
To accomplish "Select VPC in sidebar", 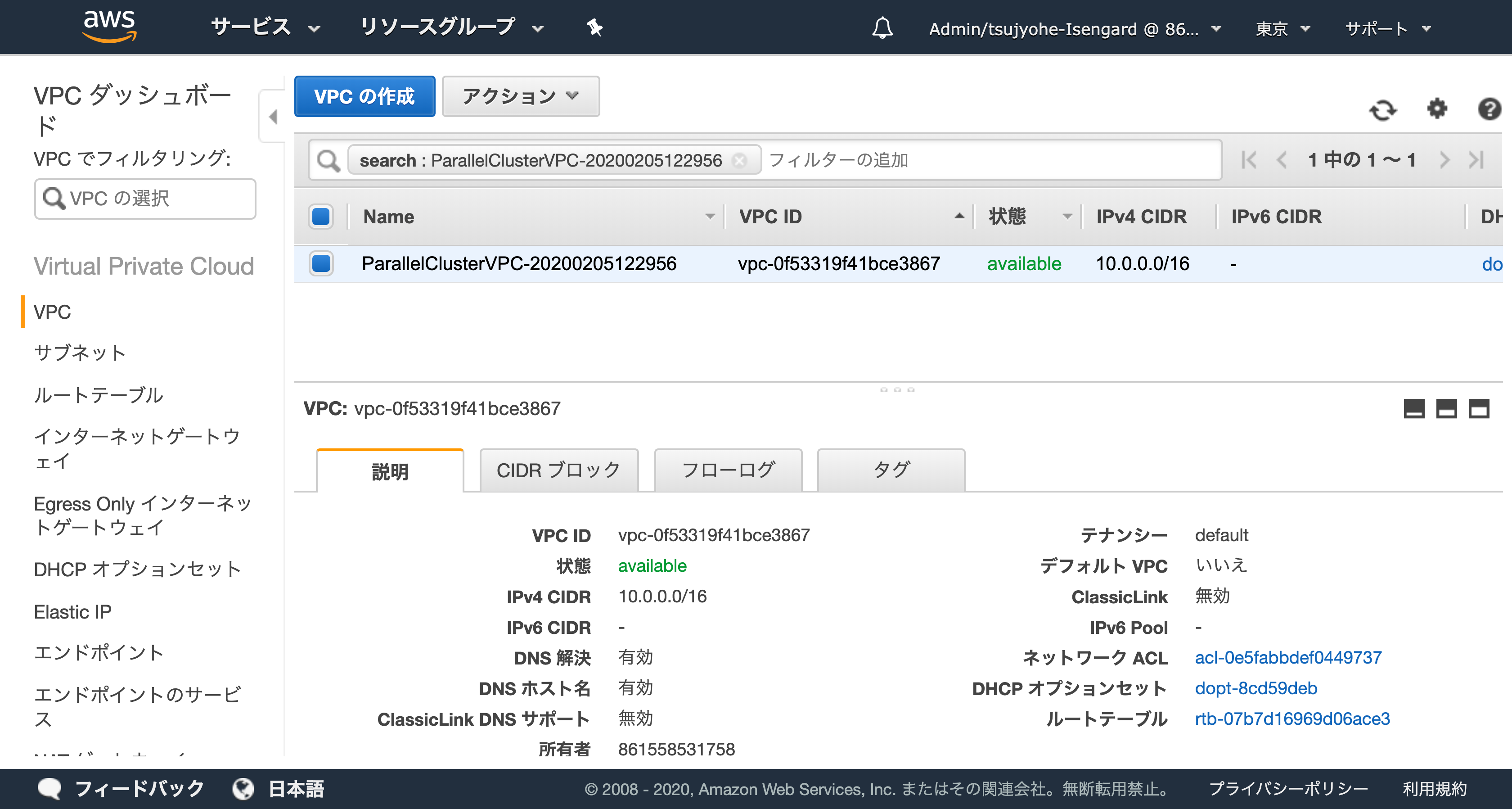I will coord(52,312).
